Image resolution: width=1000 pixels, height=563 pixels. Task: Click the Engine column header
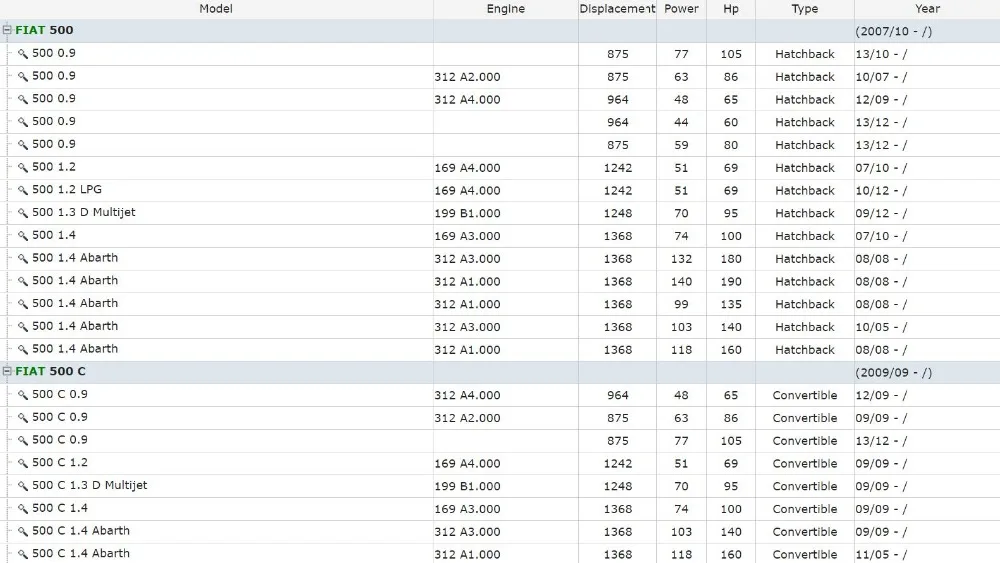506,9
